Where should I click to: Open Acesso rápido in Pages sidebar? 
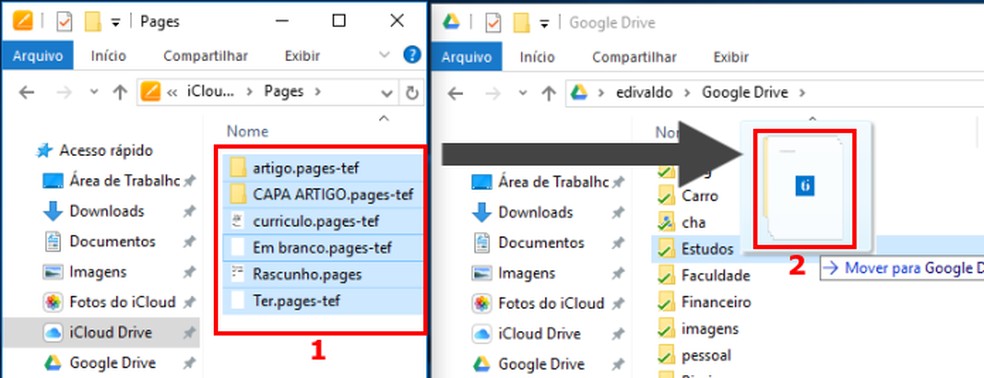click(x=94, y=151)
